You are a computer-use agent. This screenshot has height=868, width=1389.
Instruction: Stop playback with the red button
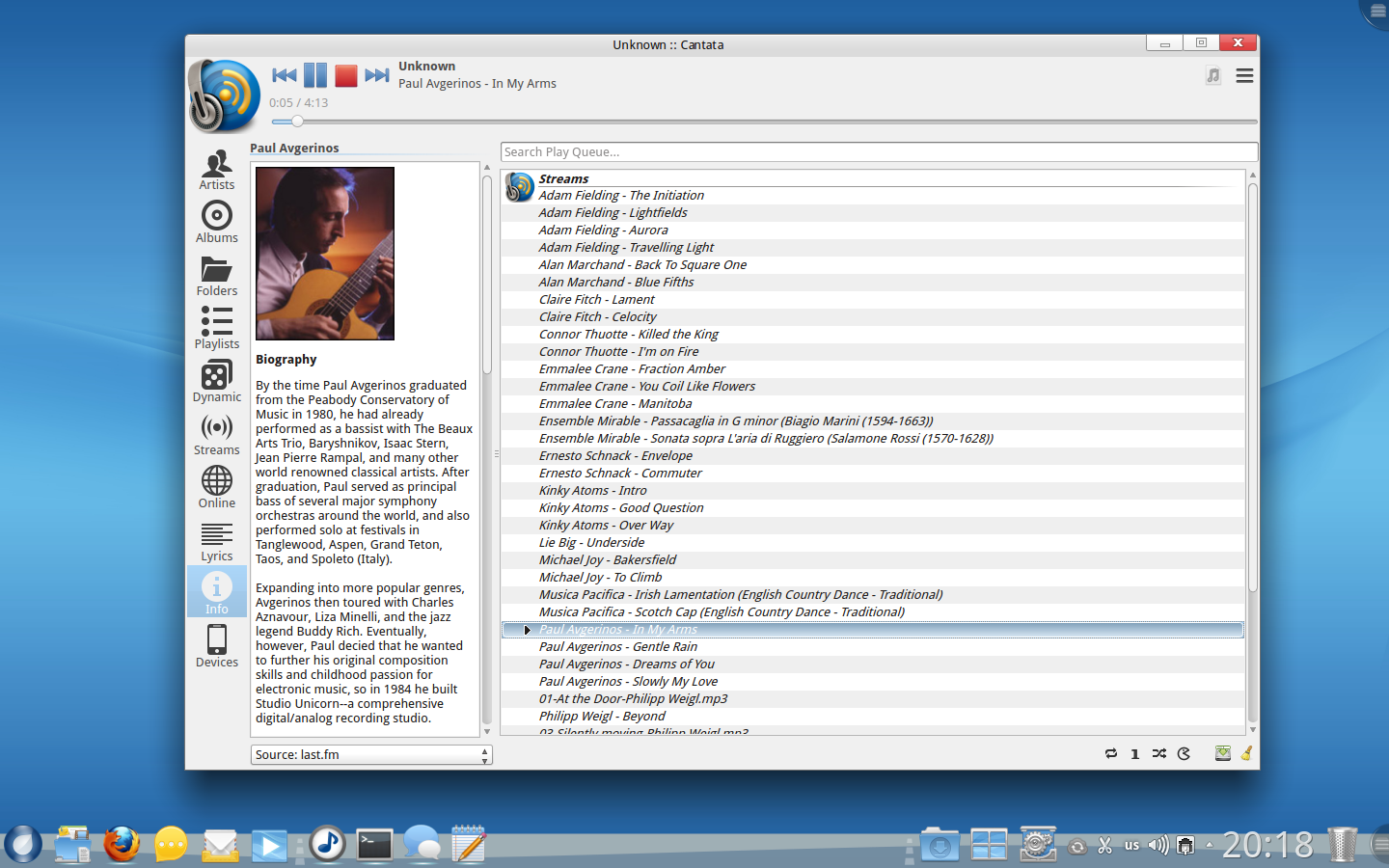click(346, 75)
